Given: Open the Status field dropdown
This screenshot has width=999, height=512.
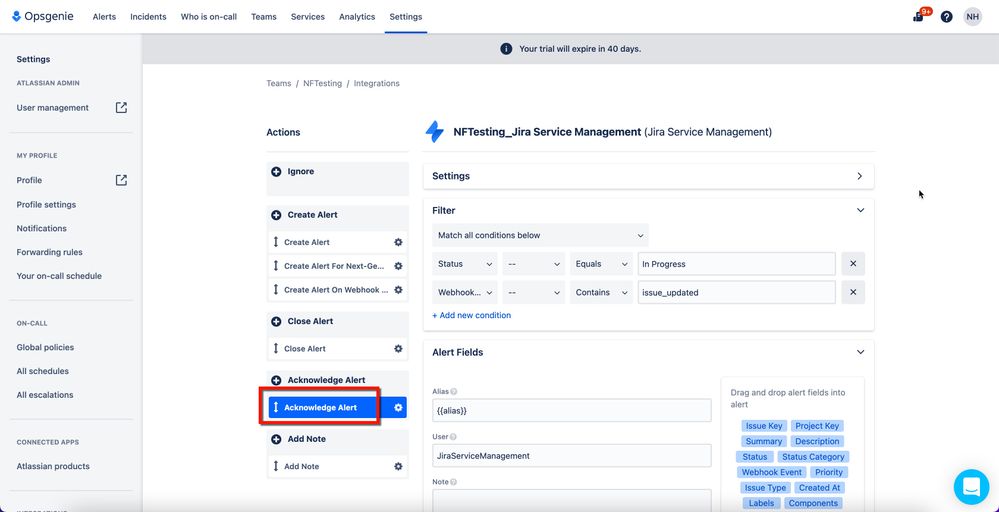Looking at the screenshot, I should point(464,264).
